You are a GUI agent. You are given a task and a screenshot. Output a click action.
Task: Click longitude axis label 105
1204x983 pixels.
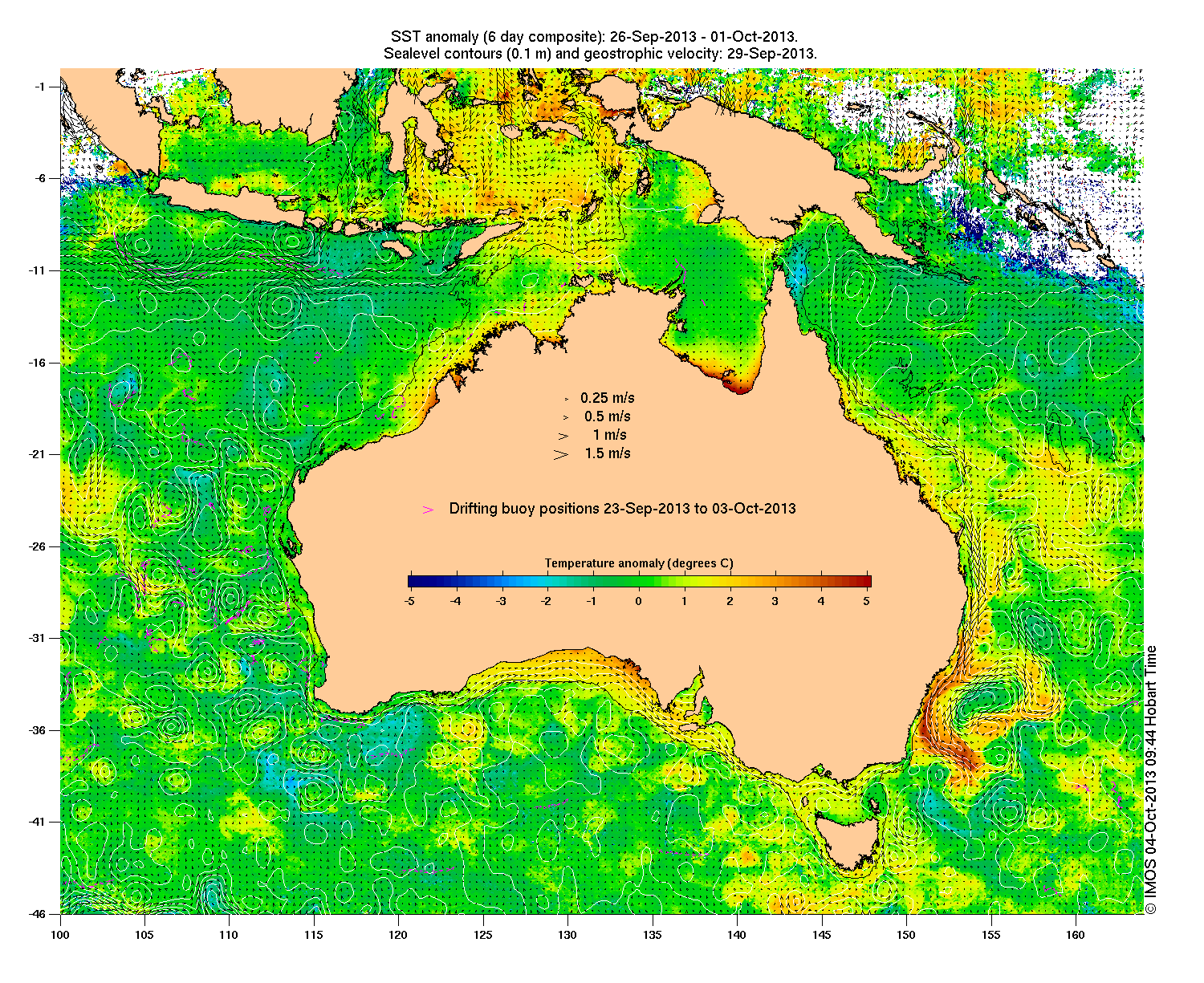coord(144,935)
